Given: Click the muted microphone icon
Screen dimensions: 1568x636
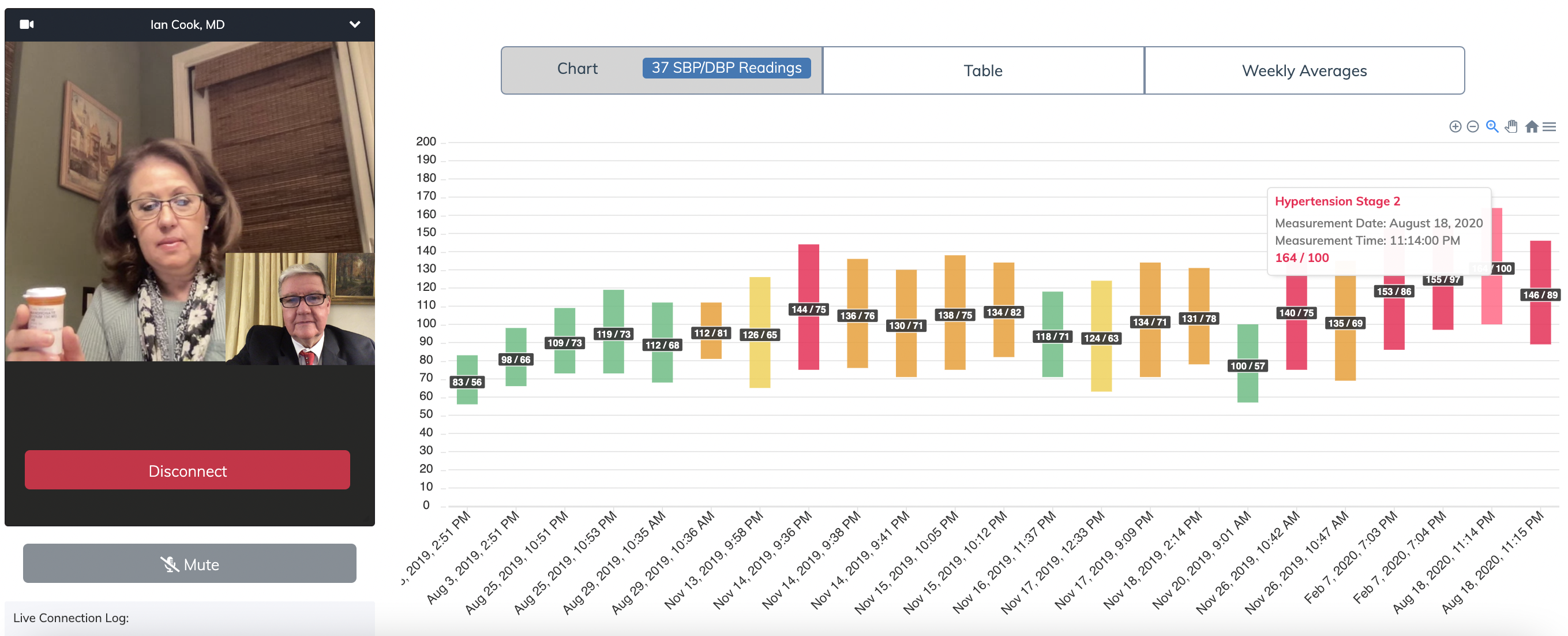Looking at the screenshot, I should [169, 564].
